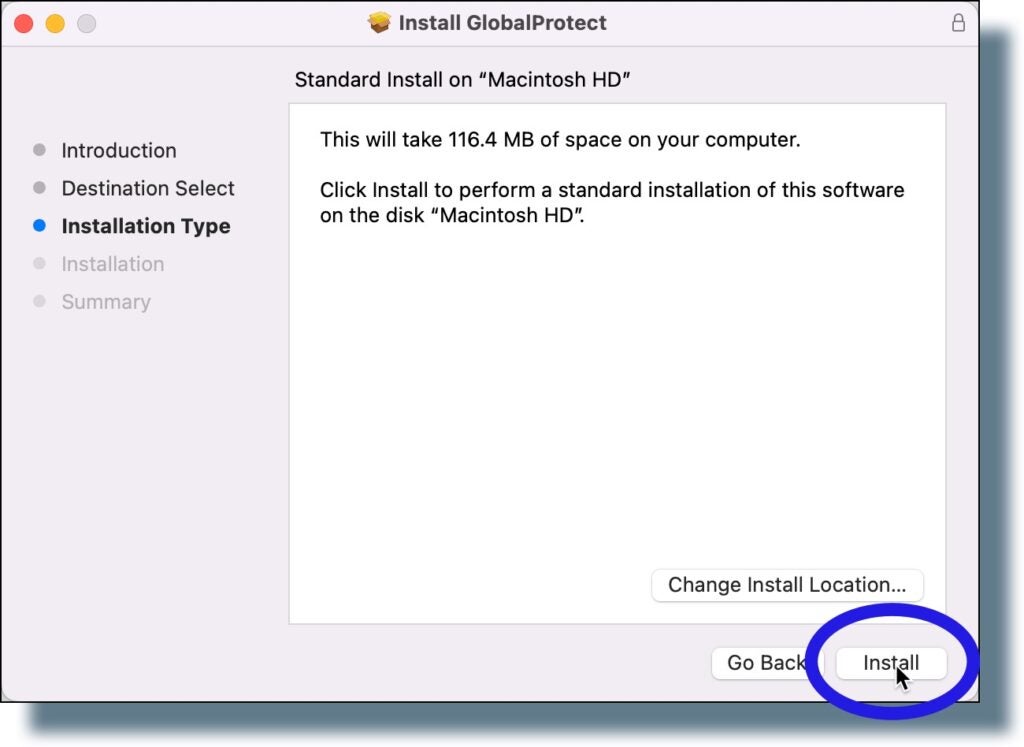Click the GlobalProtect package icon in title bar
Screen dimensions: 1024x747
click(x=379, y=22)
